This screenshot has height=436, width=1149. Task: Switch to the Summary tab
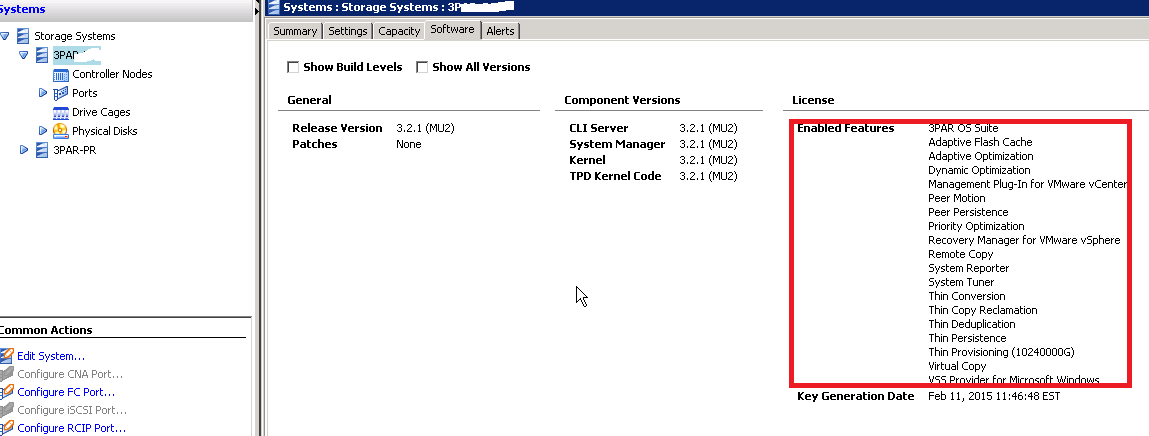(295, 31)
